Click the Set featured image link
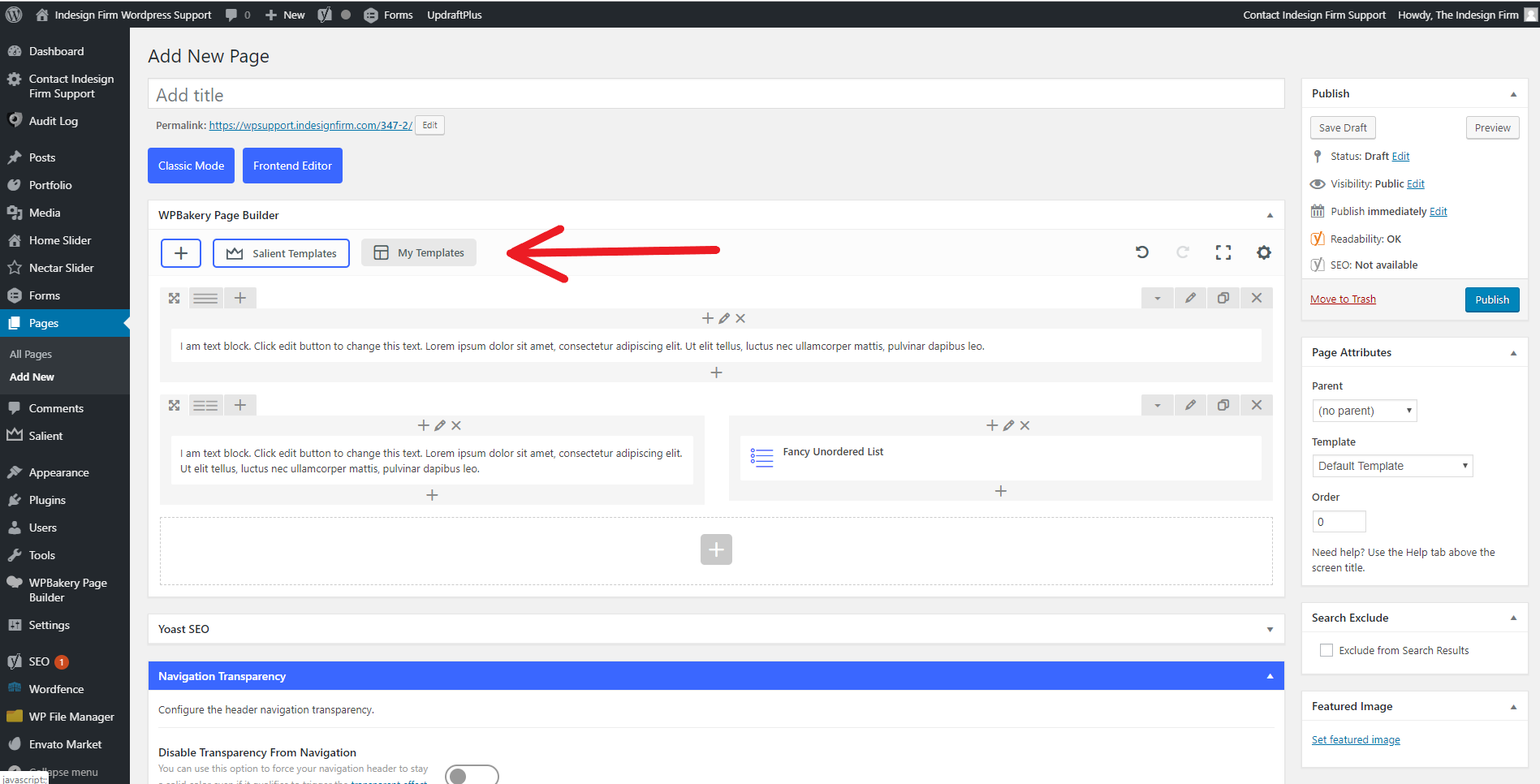 pos(1356,739)
